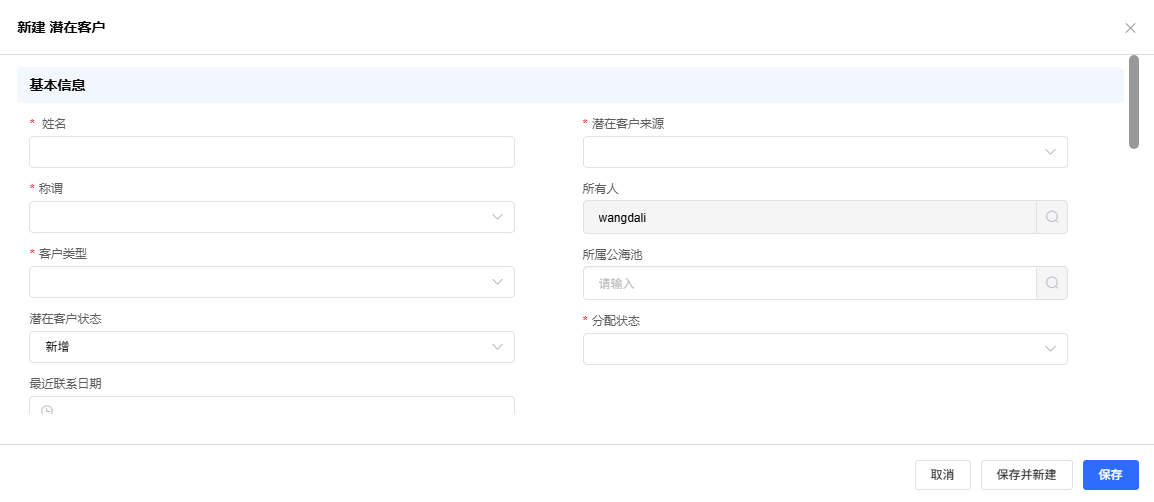
Task: Click the 保存并新建 button
Action: tap(1026, 475)
